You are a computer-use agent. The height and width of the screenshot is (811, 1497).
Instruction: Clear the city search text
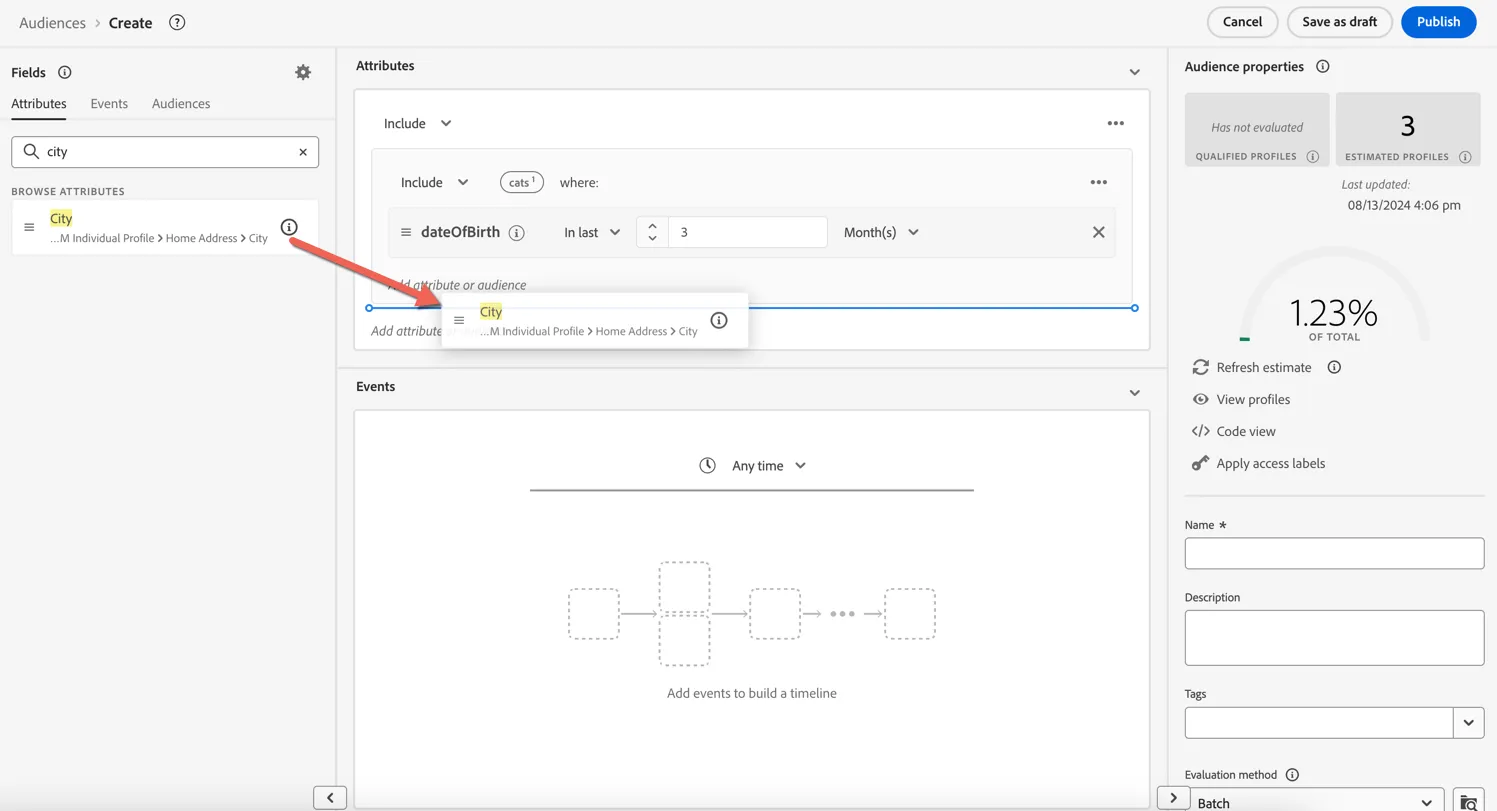(x=303, y=152)
